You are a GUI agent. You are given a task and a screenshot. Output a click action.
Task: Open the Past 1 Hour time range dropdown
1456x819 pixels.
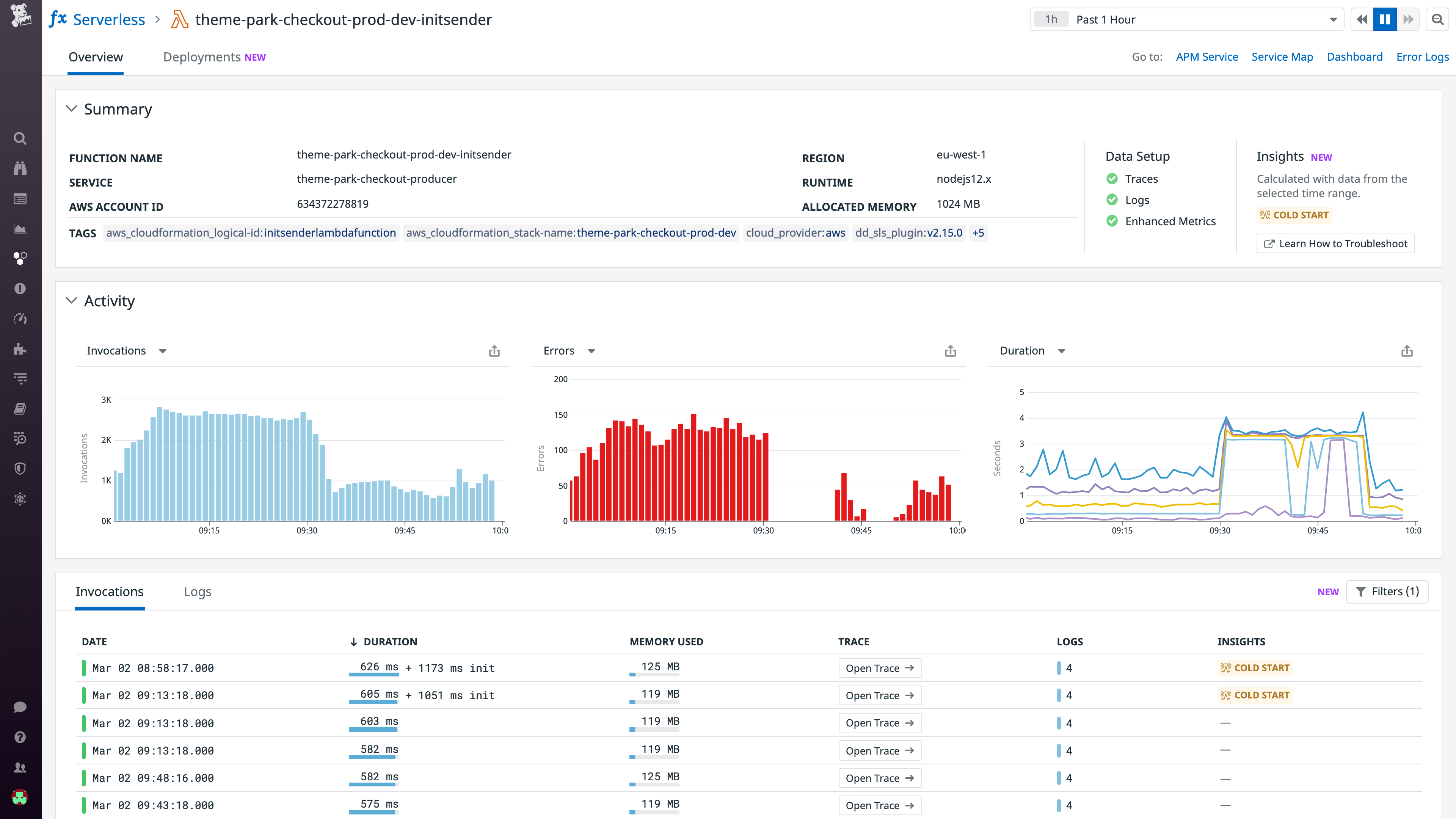(x=1187, y=19)
